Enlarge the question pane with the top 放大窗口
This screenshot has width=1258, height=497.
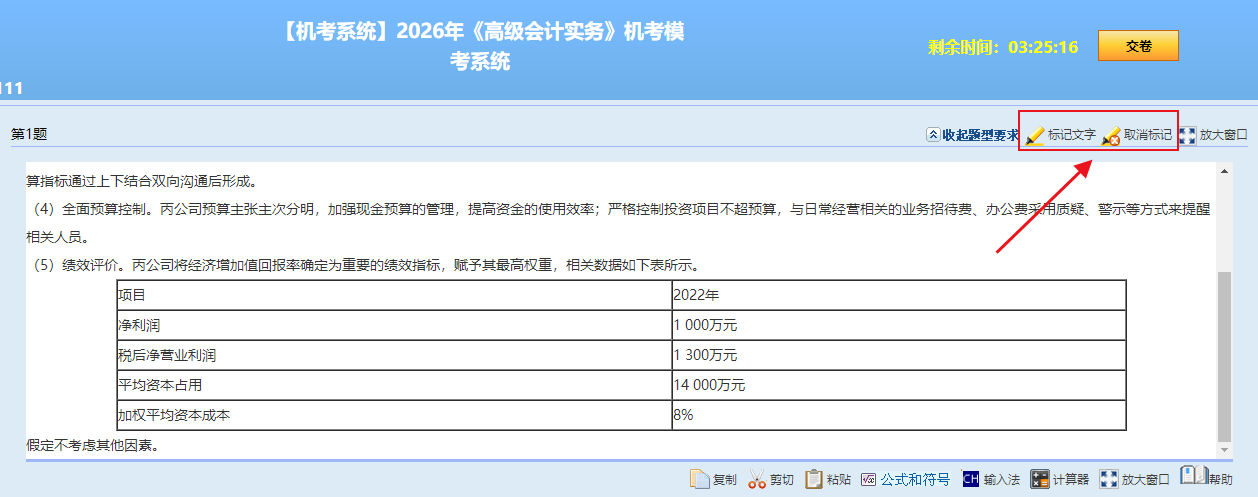(1213, 135)
